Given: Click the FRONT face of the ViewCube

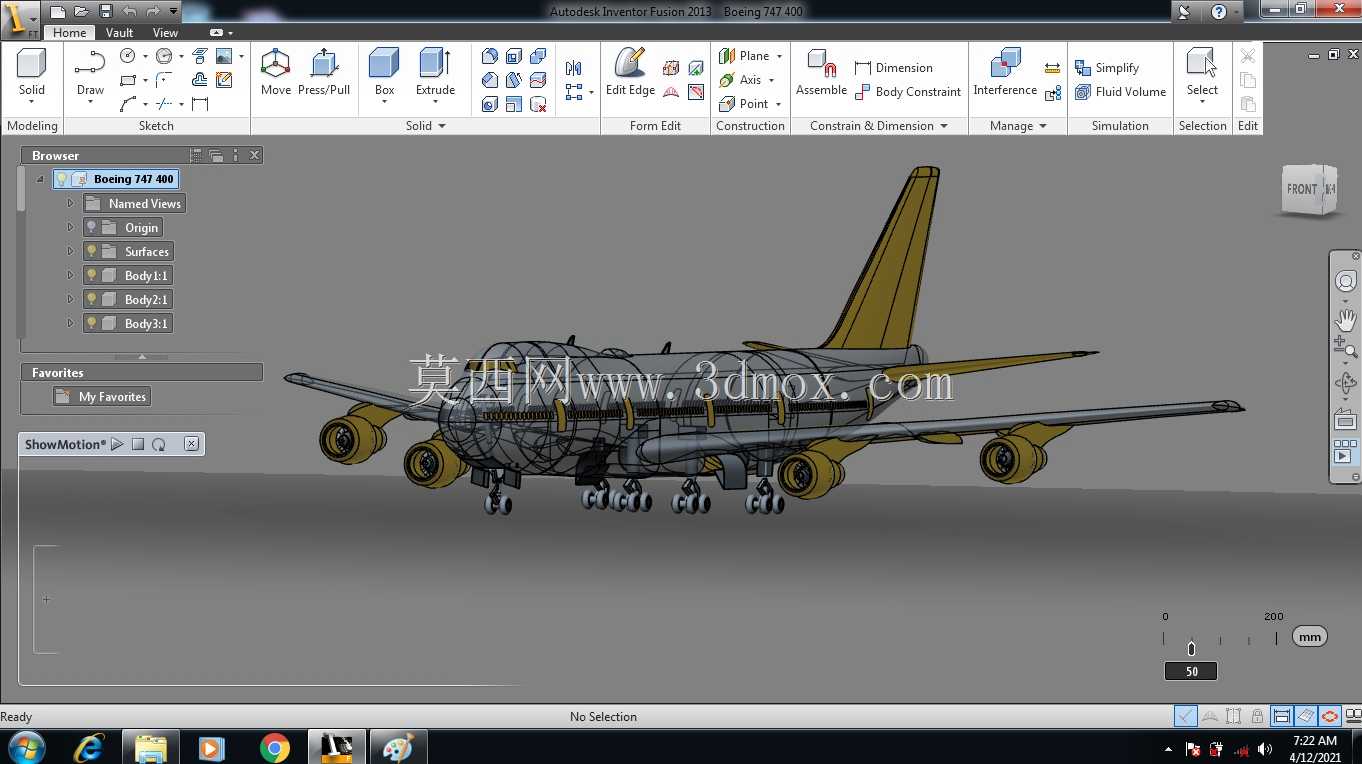Looking at the screenshot, I should pyautogui.click(x=1302, y=189).
